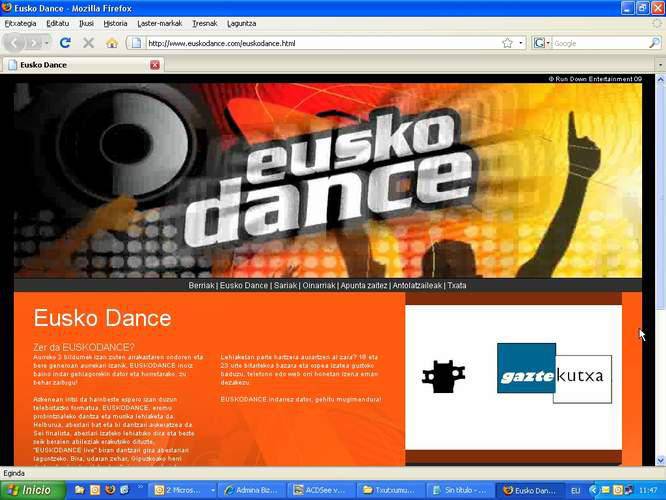
Task: Open the Ikusi menu
Action: 87,24
